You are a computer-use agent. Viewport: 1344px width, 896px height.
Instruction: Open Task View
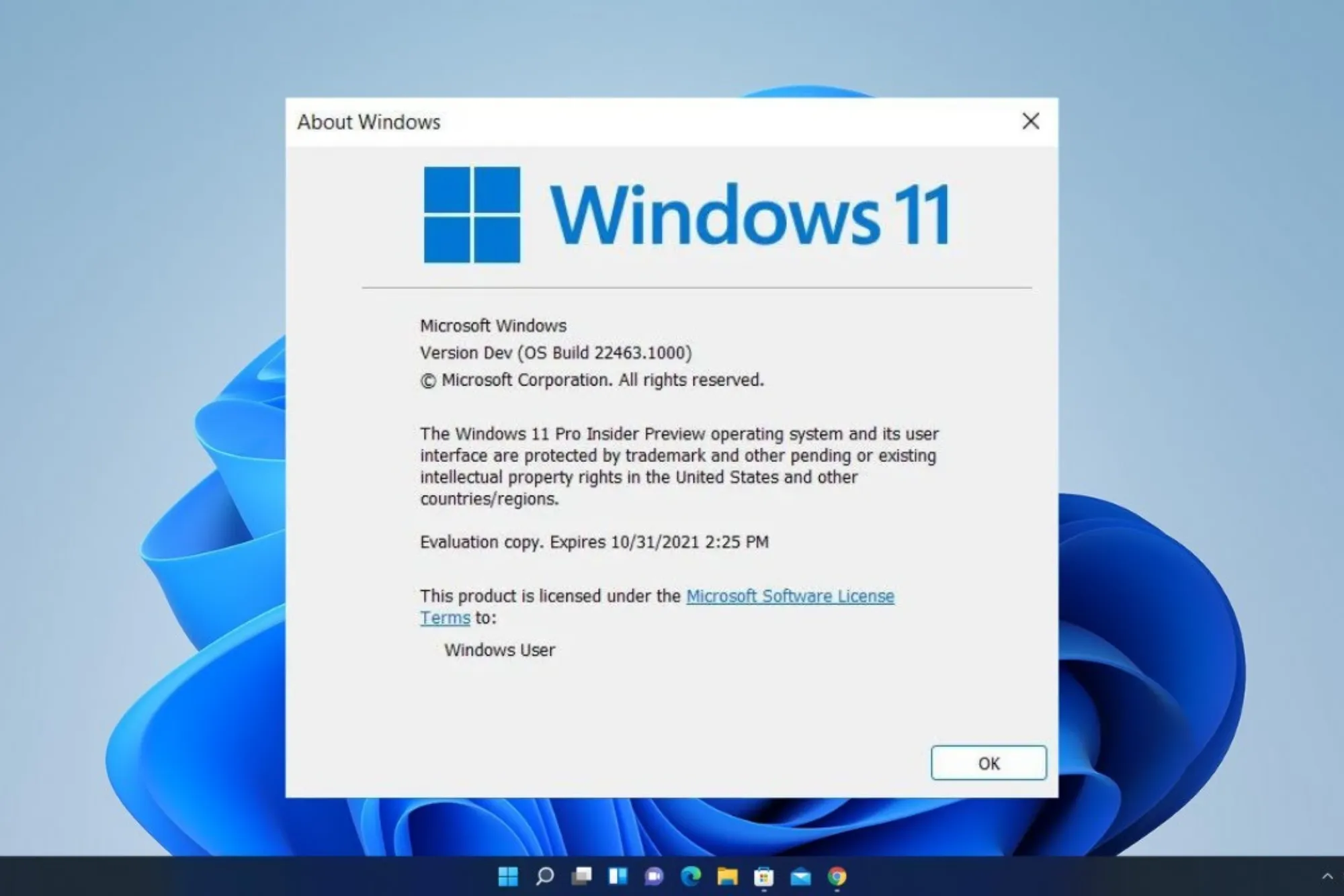581,877
